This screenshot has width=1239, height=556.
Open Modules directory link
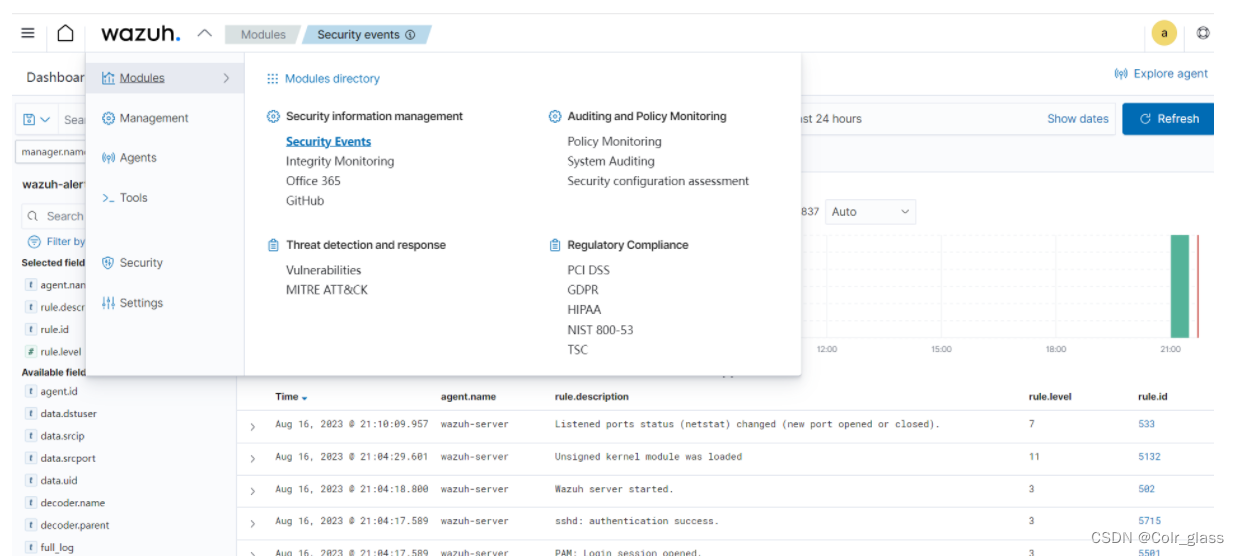coord(332,79)
